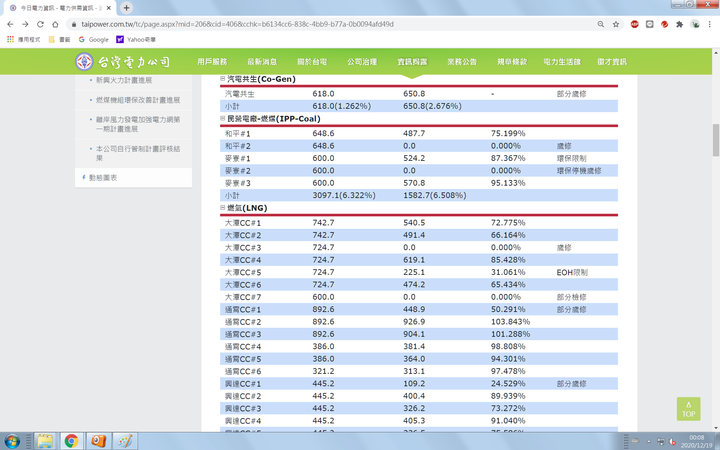Open sidebar link 燃煤機組環保改善計畫進展
This screenshot has height=450, width=720.
coord(138,100)
